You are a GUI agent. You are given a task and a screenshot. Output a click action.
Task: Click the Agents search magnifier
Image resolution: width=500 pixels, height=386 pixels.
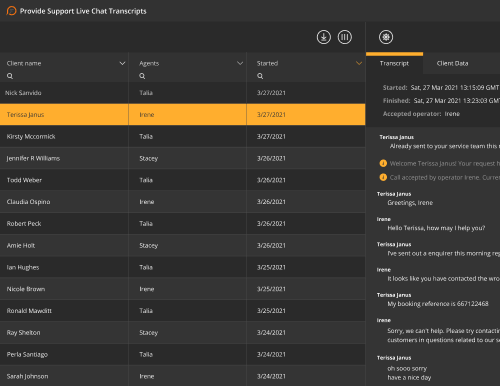coord(142,76)
